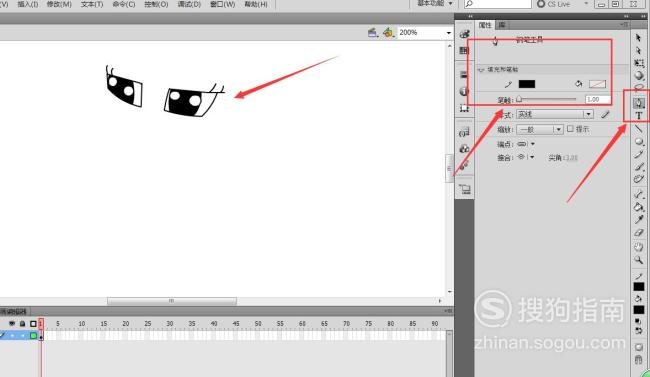
Task: Select the black arrow Selection tool
Action: [x=638, y=38]
